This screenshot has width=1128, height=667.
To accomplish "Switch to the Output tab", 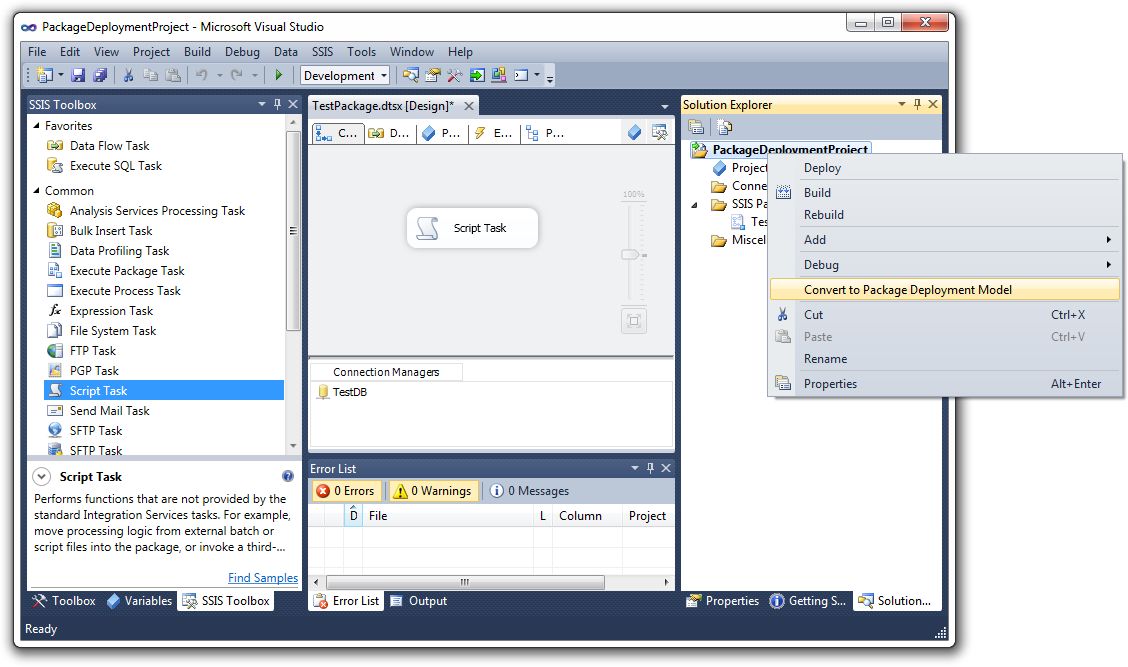I will [x=419, y=601].
